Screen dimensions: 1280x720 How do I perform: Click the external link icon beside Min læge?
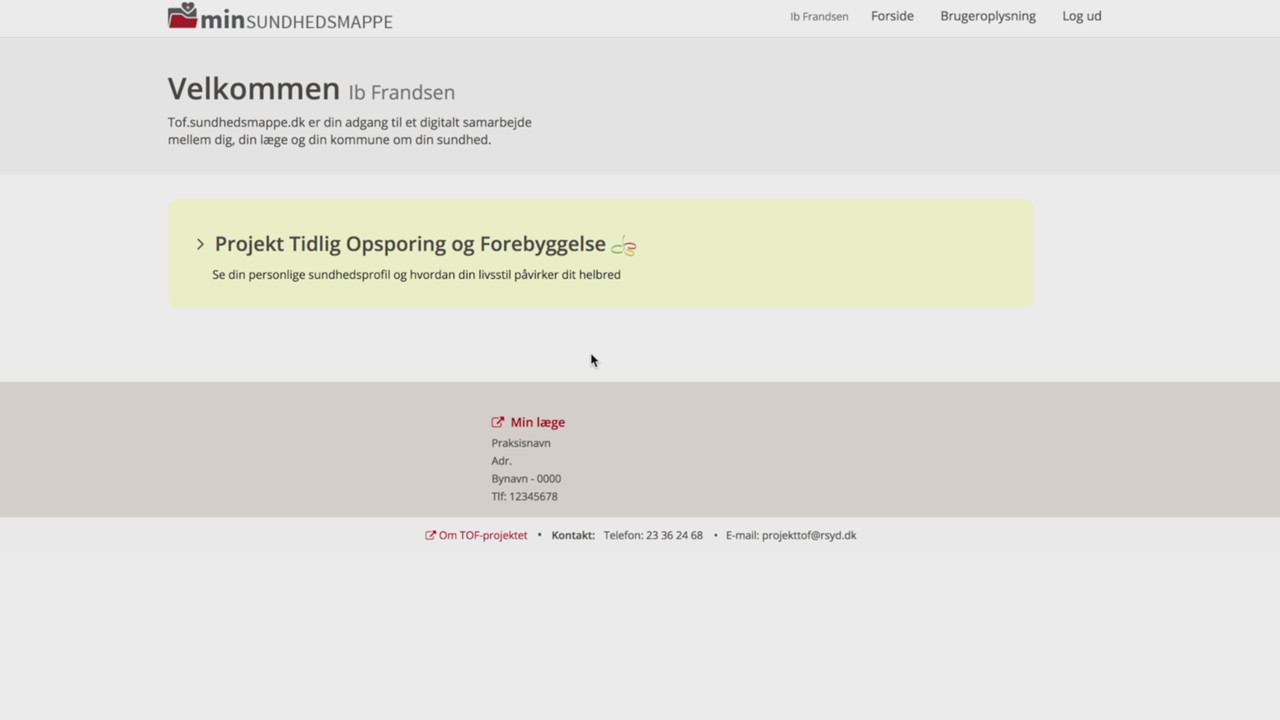coord(498,422)
